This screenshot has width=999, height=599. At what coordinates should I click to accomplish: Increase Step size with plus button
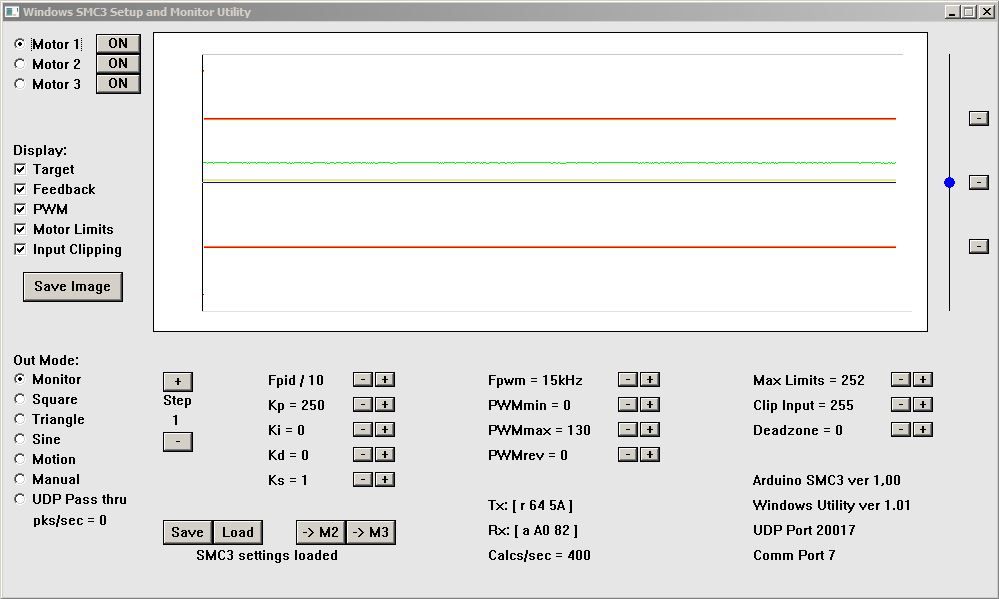(178, 381)
